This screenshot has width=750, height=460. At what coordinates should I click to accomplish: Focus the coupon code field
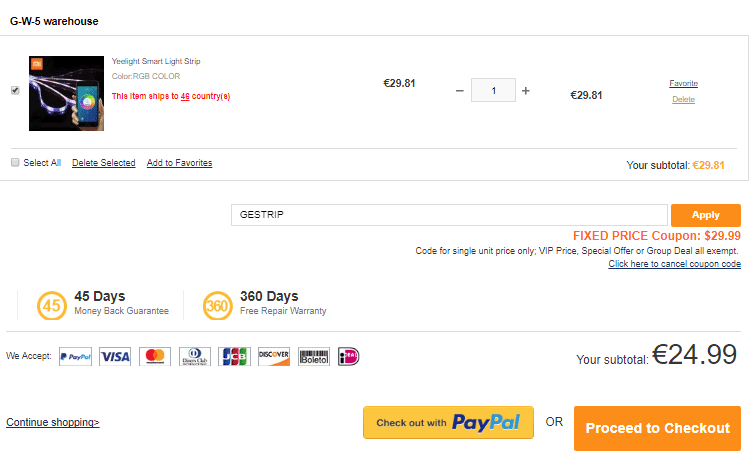tap(449, 215)
